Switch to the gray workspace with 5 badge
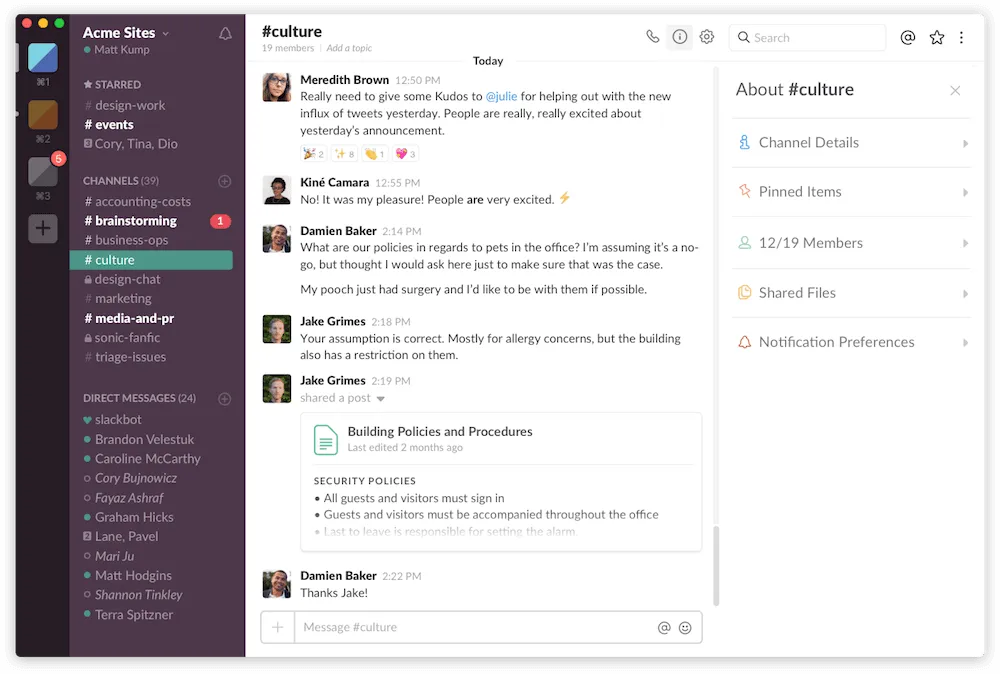The width and height of the screenshot is (1000, 674). (43, 171)
